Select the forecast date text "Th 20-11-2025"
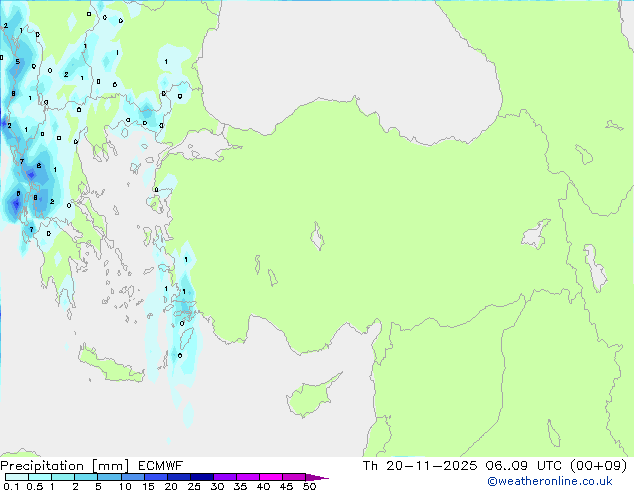 point(420,466)
